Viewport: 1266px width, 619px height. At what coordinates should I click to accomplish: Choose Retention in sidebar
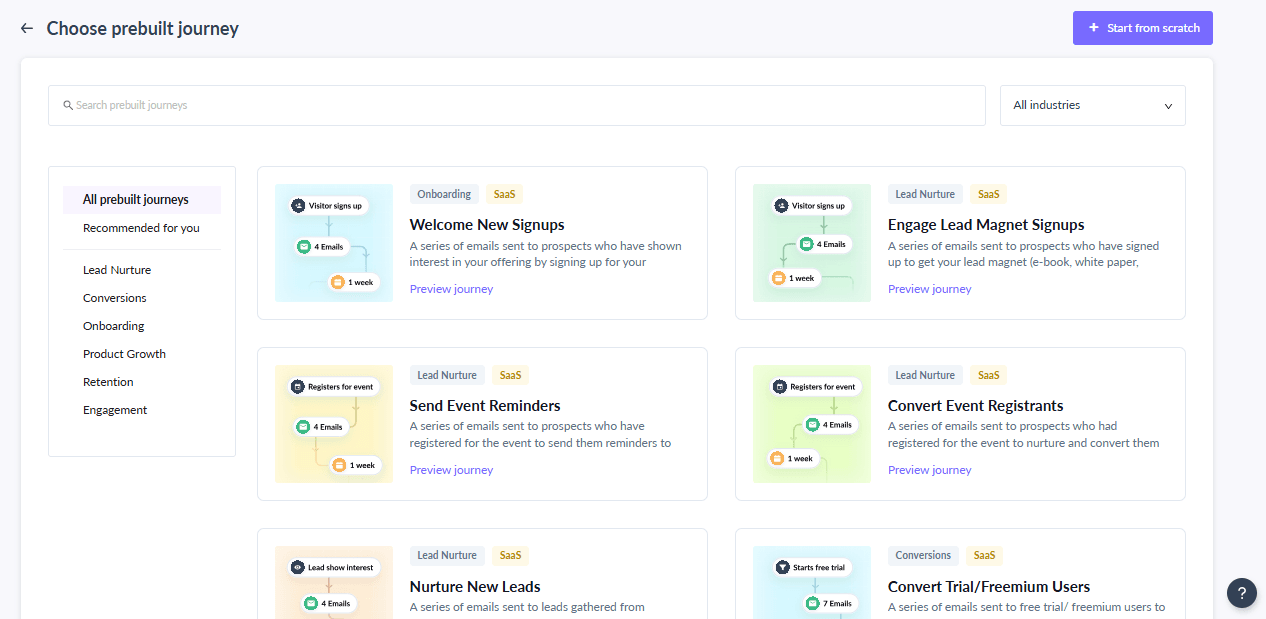(x=108, y=382)
